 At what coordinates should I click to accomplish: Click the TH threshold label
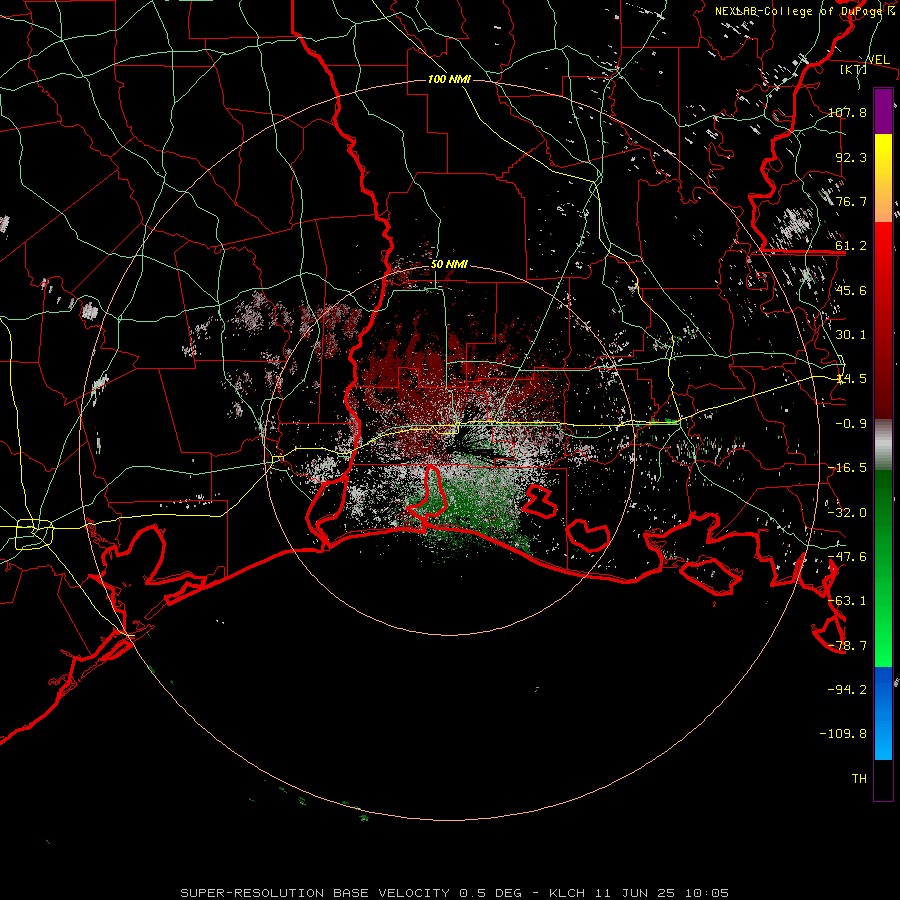pyautogui.click(x=859, y=778)
